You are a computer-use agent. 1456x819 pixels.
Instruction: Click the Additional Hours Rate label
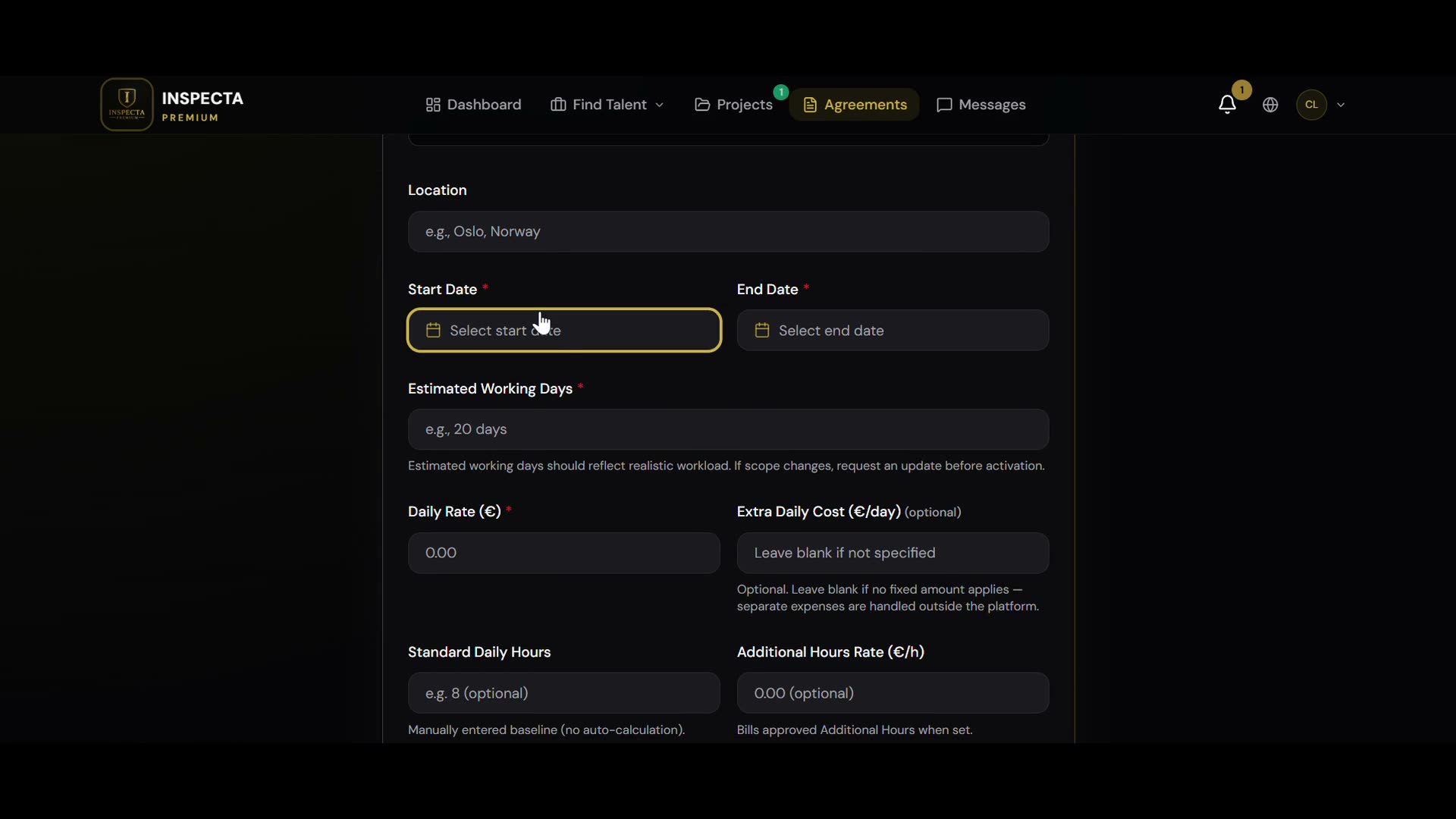click(830, 652)
